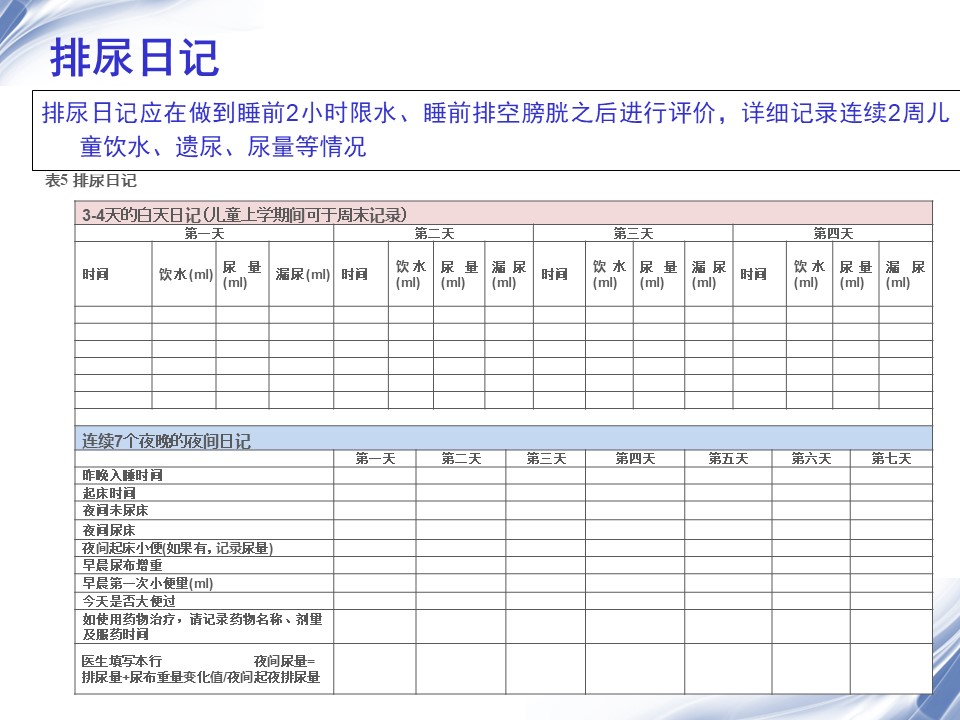This screenshot has height=720, width=960.
Task: Click the slide title 排尿日记
Action: click(x=135, y=57)
